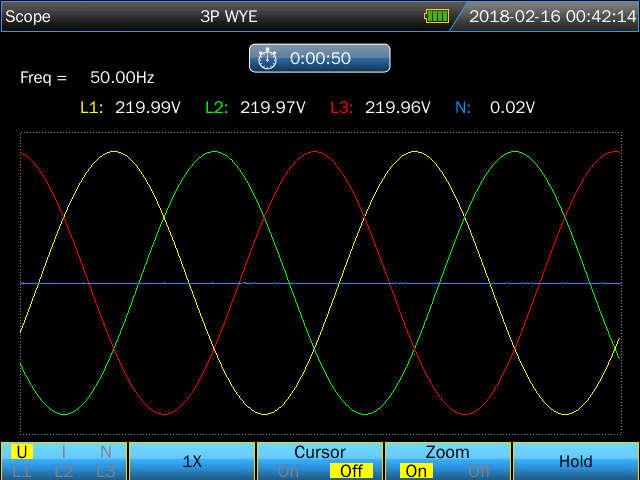Turn Cursor On
The image size is (640, 480).
tap(288, 471)
